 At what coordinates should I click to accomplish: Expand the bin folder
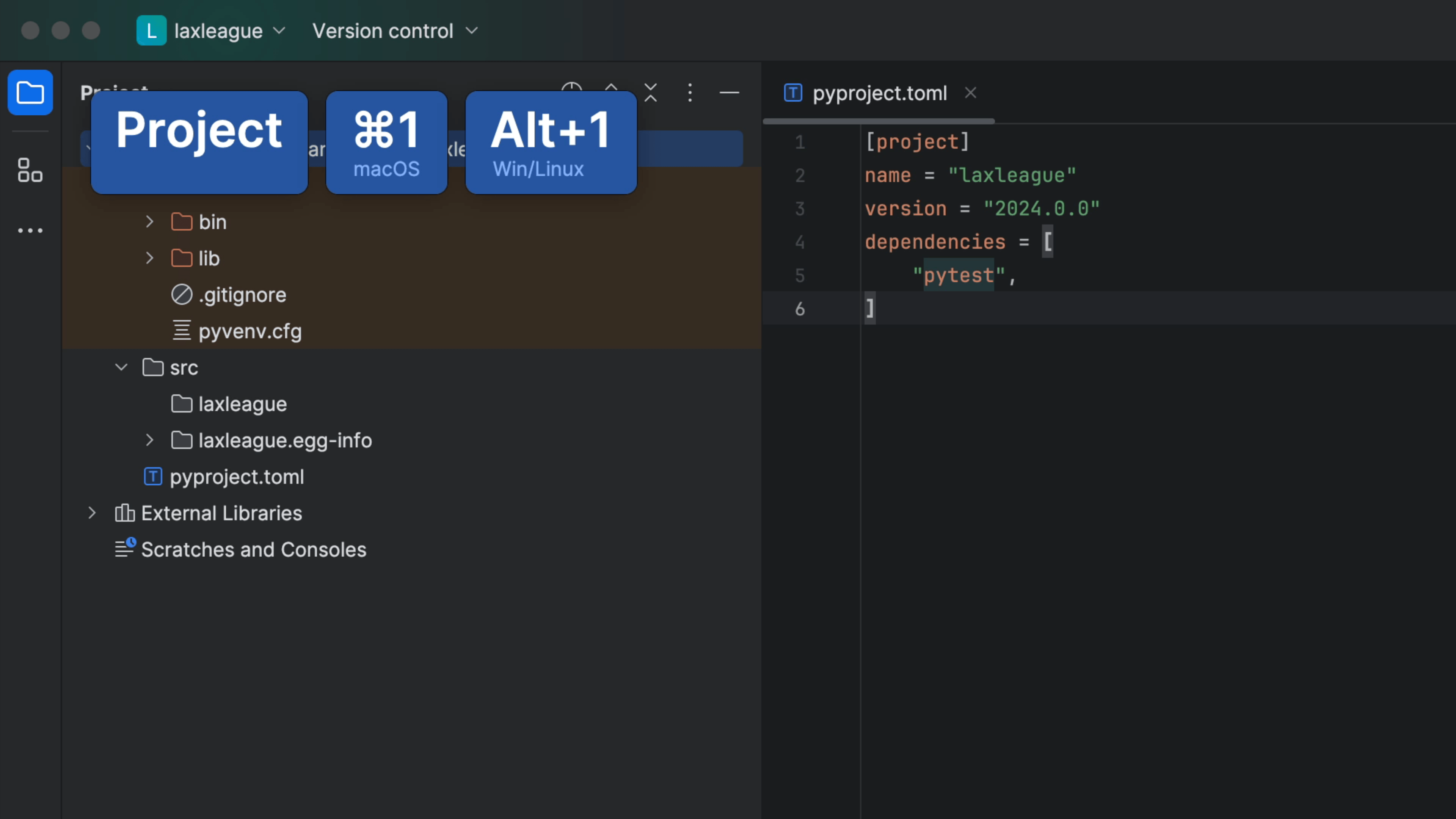[x=149, y=221]
